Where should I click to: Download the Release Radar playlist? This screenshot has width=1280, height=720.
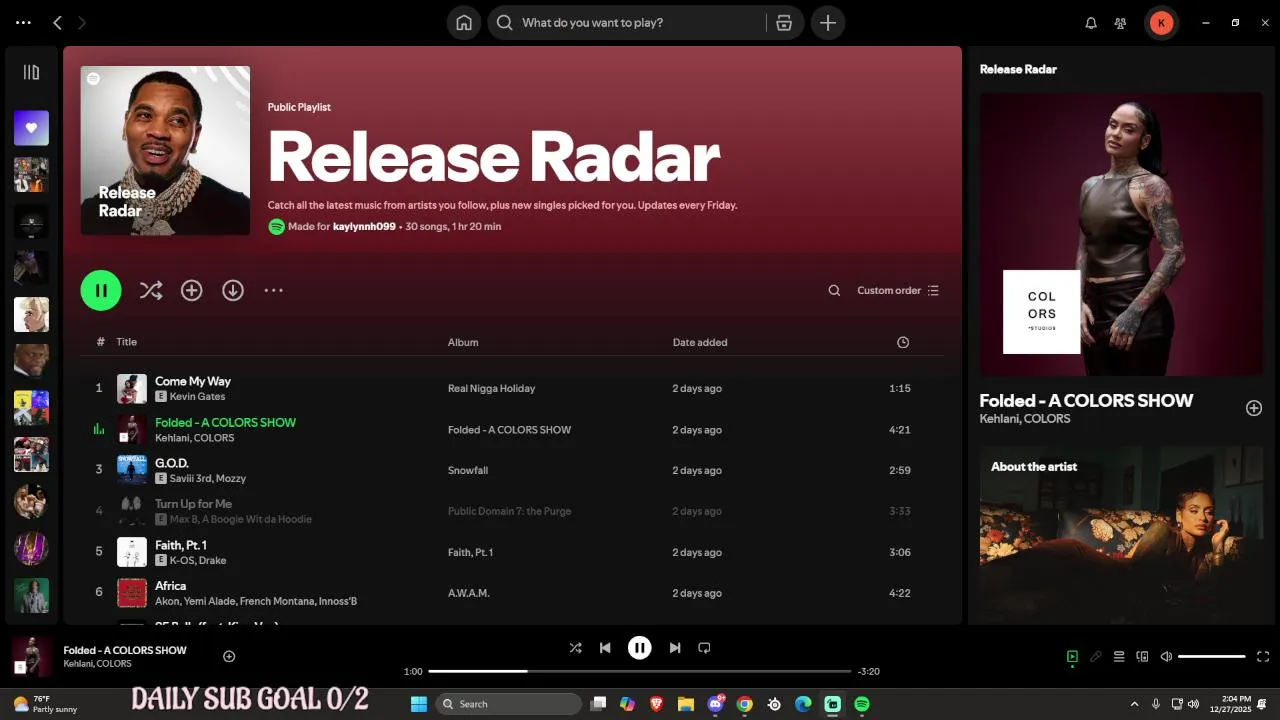pyautogui.click(x=233, y=290)
